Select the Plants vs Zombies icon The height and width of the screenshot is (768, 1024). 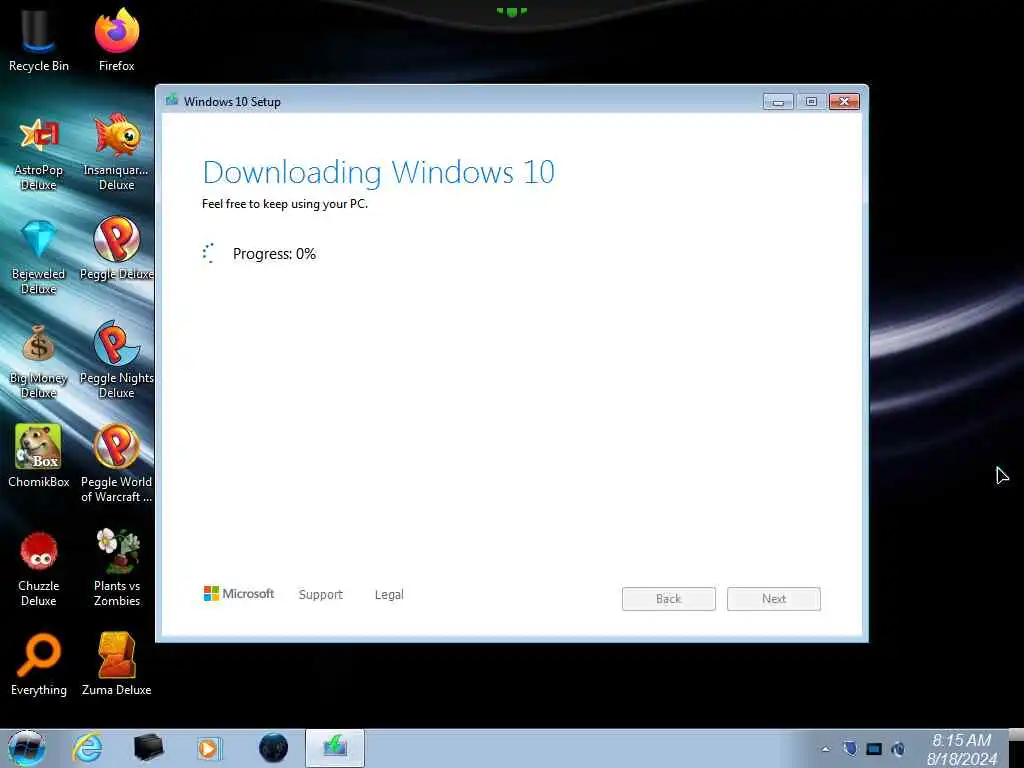116,567
